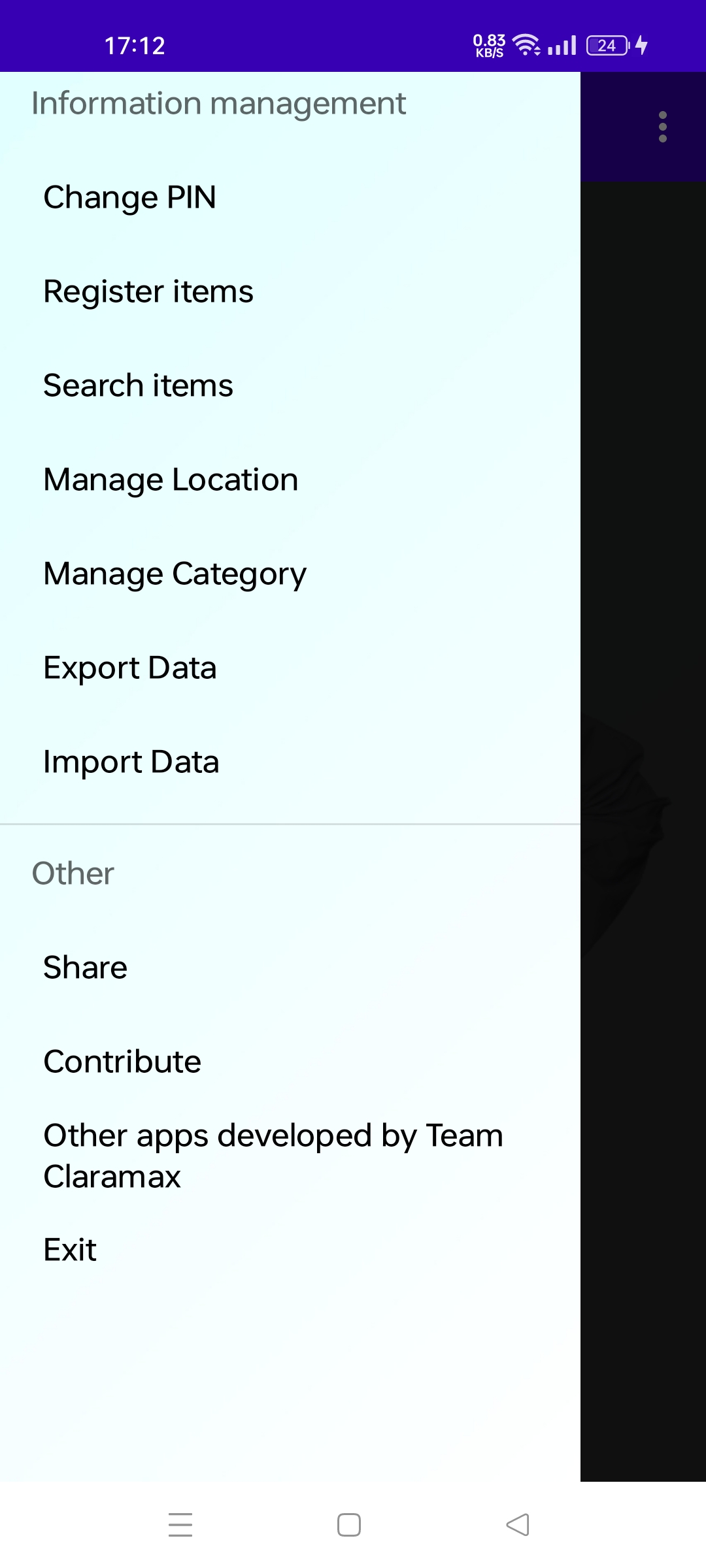The image size is (706, 1568).
Task: View other apps developed by Team Claramax
Action: point(290,1156)
